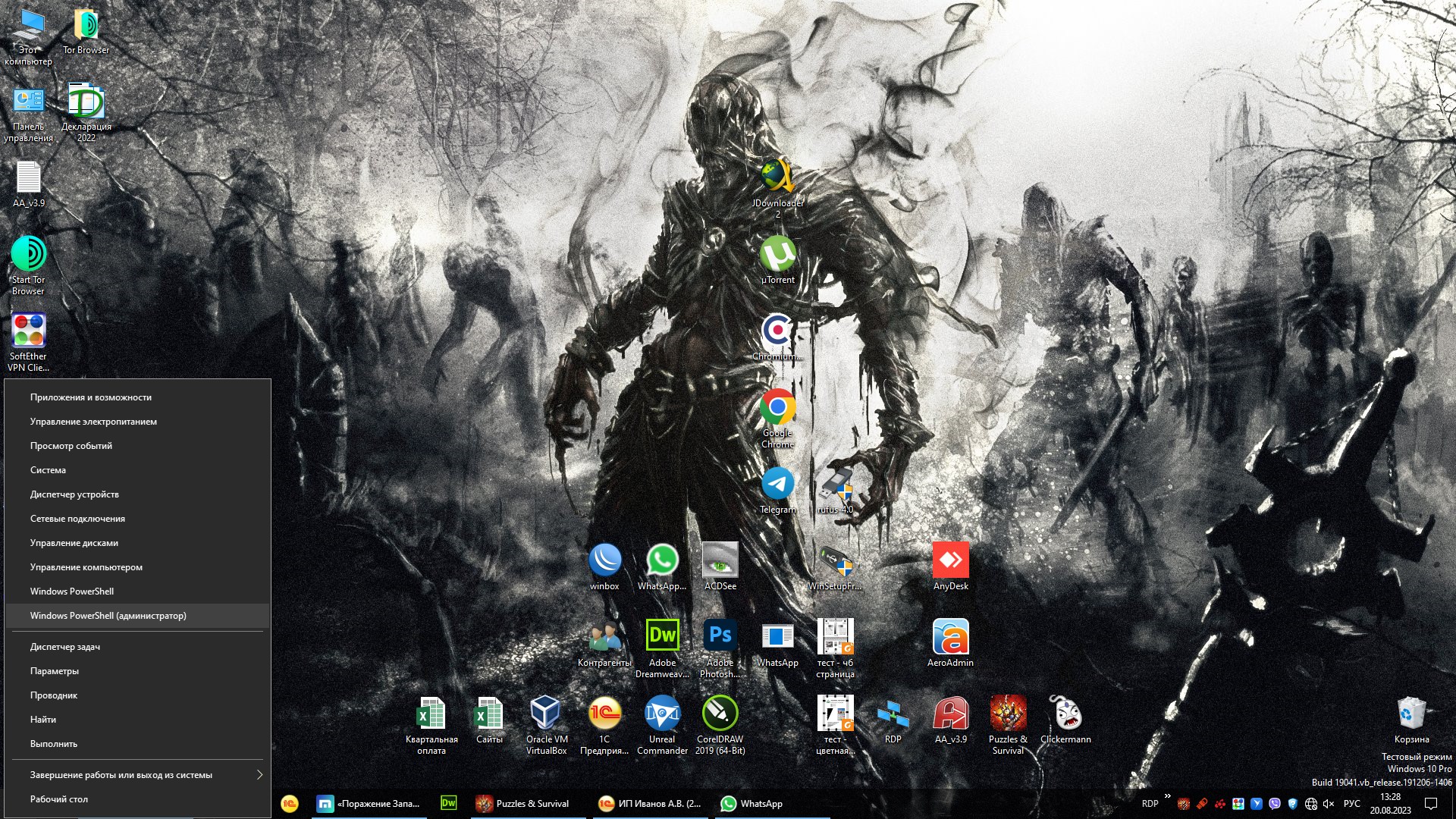Select Диспетчер задач in the menu
The width and height of the screenshot is (1456, 819).
pos(137,647)
